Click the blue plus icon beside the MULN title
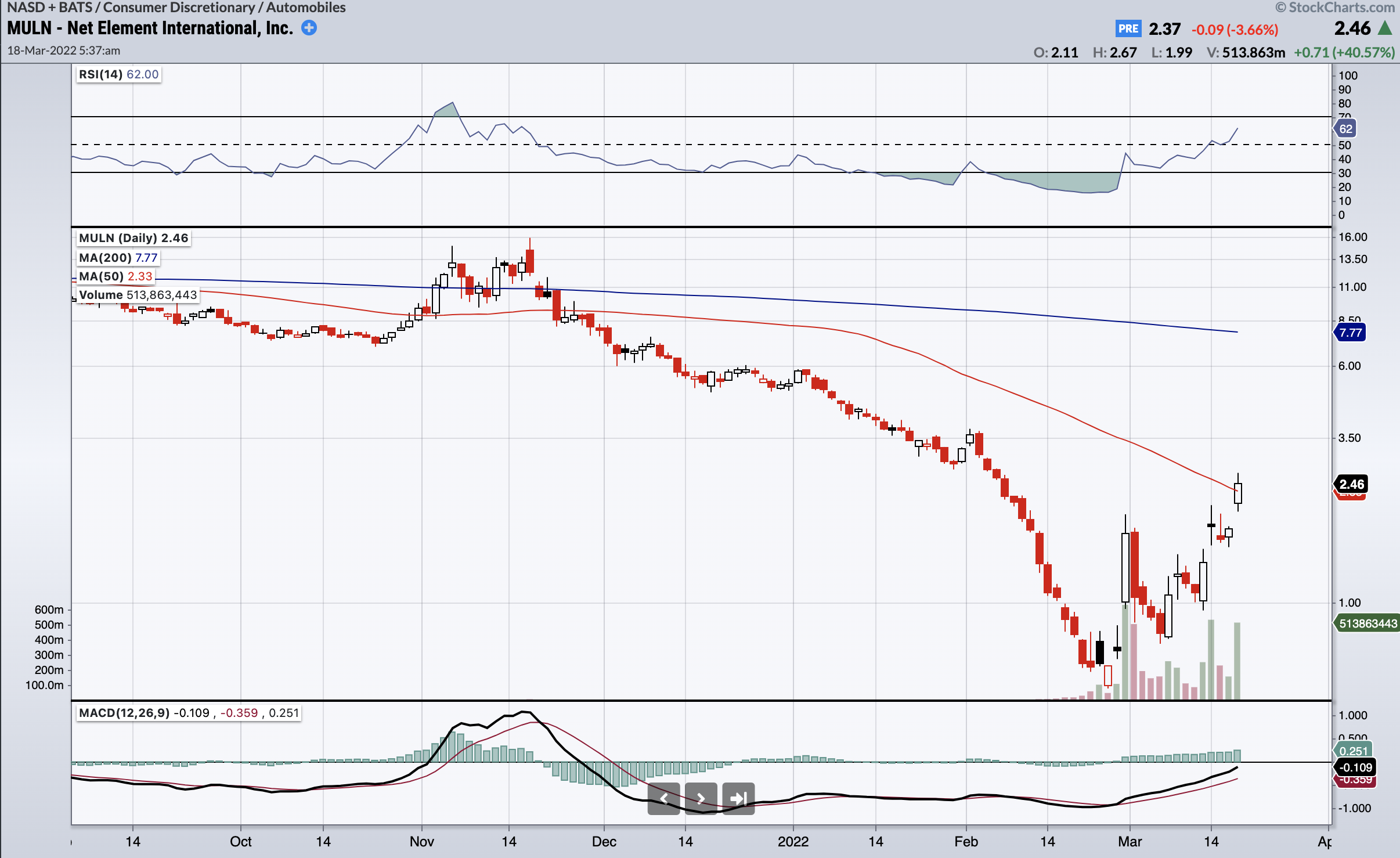This screenshot has height=858, width=1400. point(309,28)
